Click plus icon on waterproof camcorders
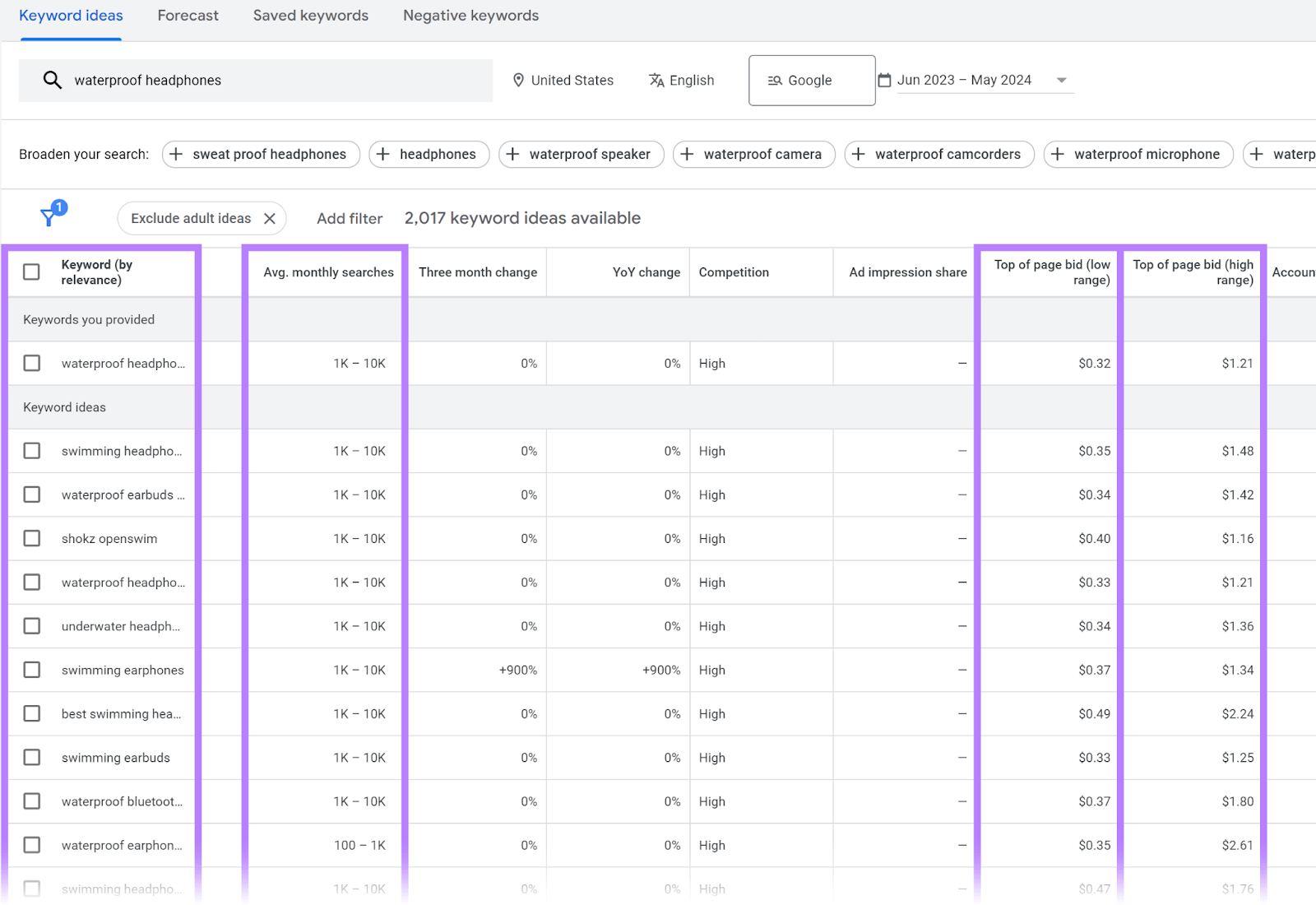This screenshot has height=905, width=1316. pyautogui.click(x=858, y=154)
